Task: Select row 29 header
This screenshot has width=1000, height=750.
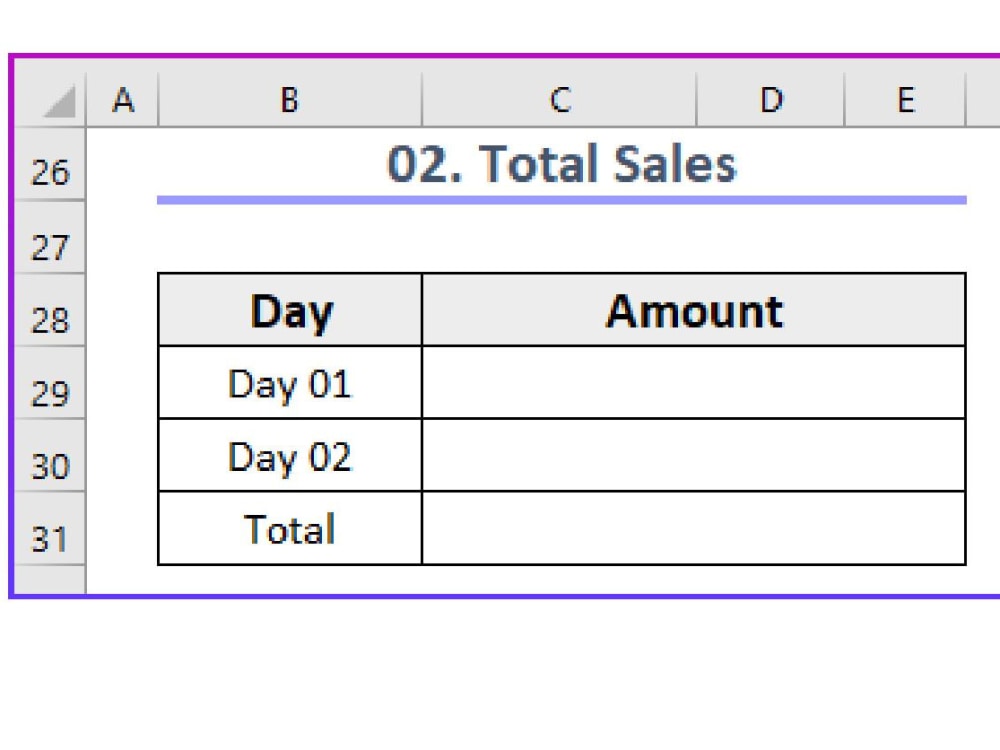Action: click(50, 383)
